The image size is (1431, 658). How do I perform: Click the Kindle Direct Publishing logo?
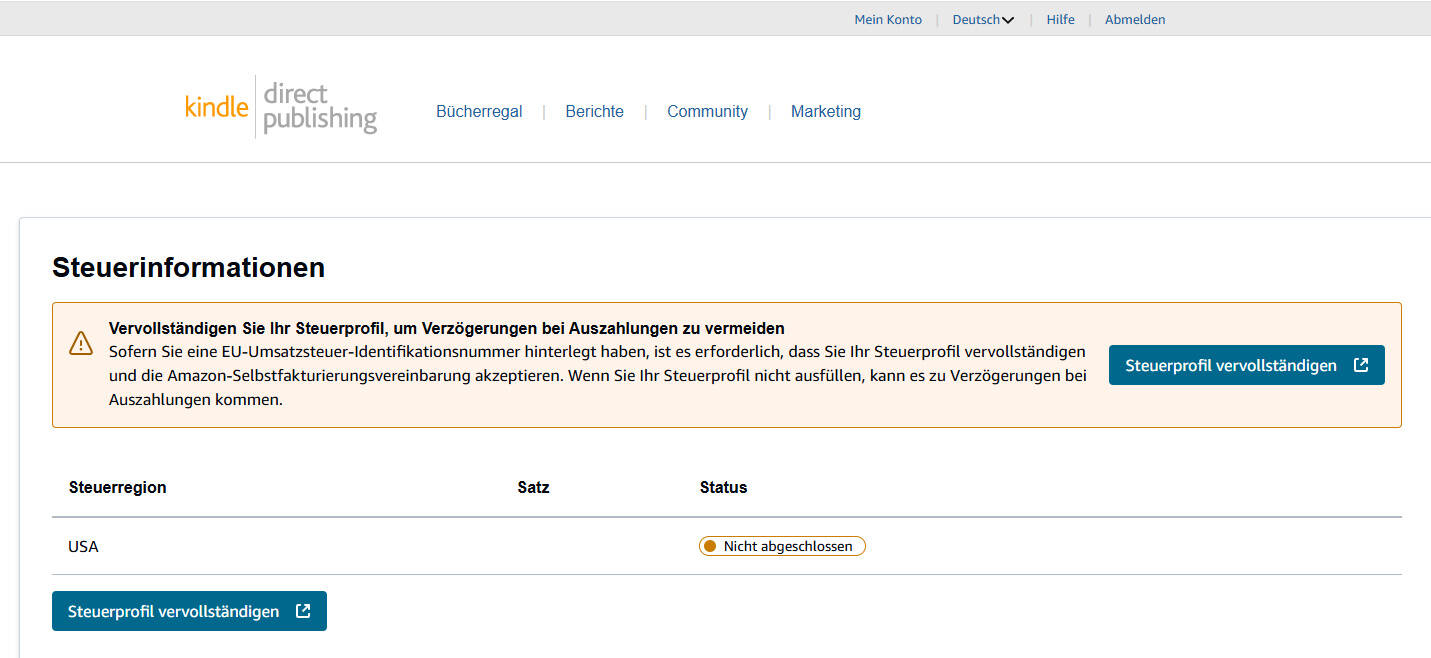click(x=281, y=106)
